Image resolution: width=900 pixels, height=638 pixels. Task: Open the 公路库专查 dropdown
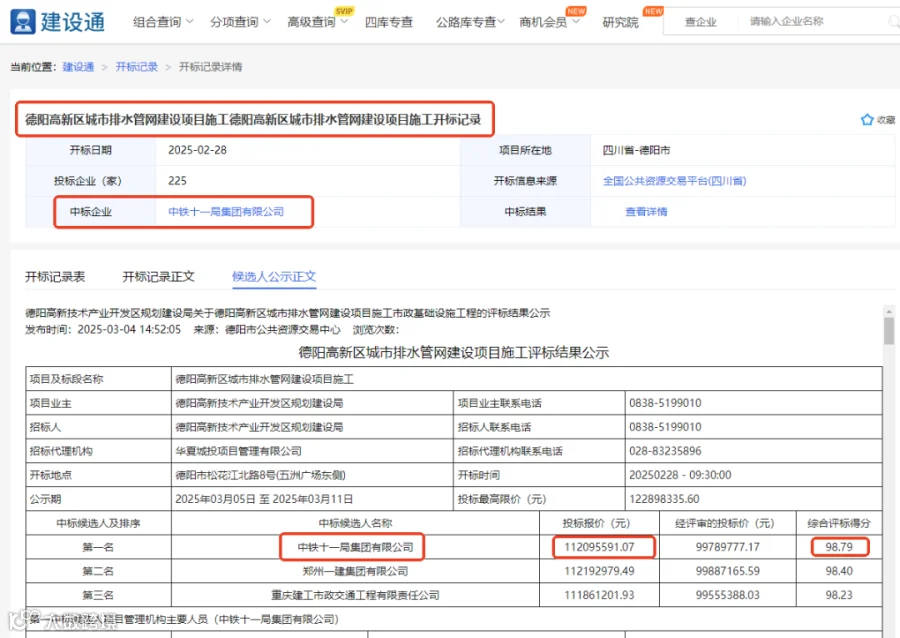point(470,22)
